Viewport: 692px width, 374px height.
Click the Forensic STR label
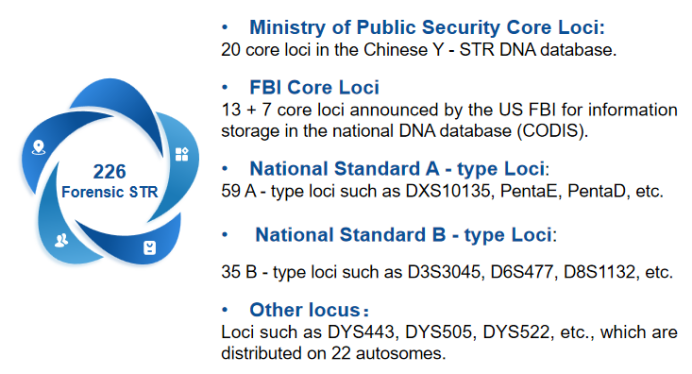click(x=109, y=192)
